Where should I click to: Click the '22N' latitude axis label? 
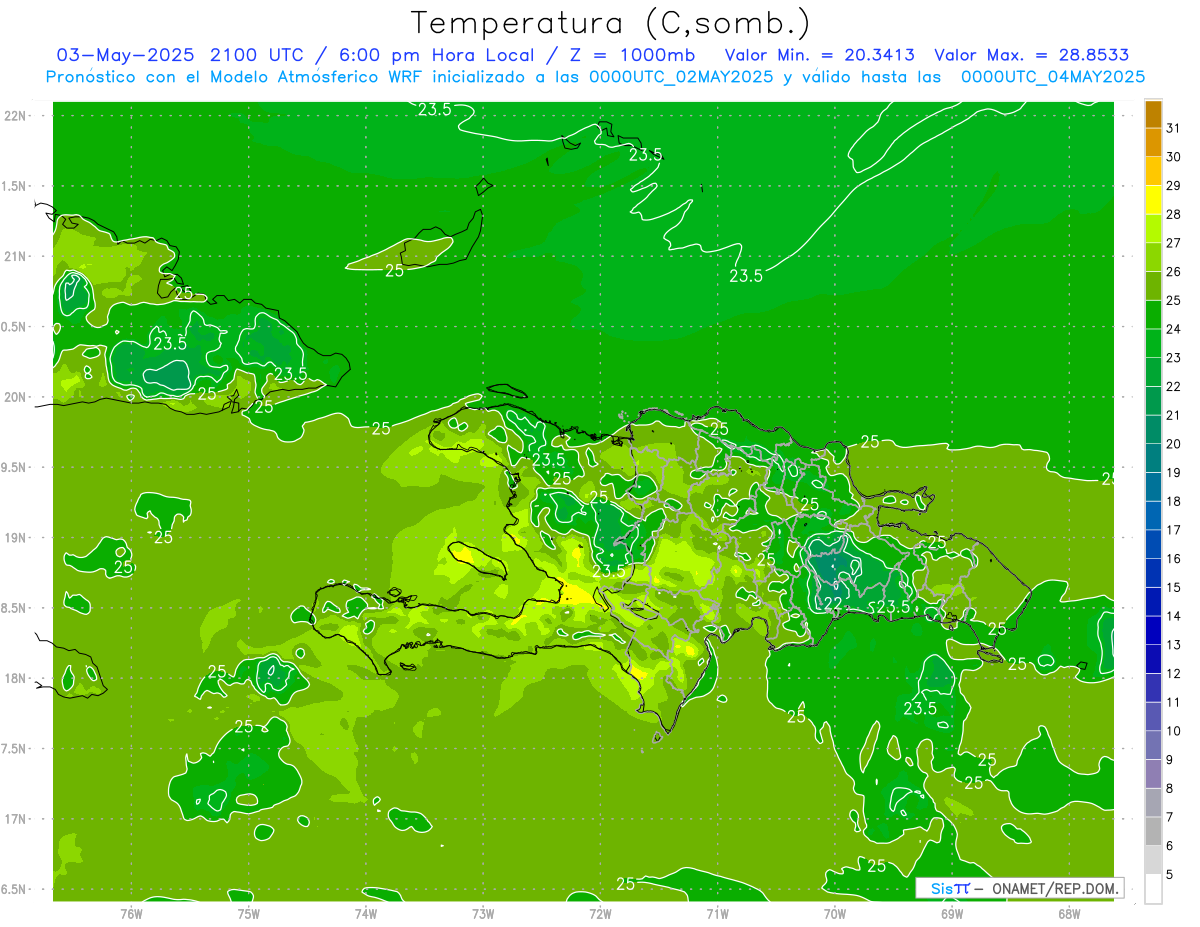pos(15,116)
